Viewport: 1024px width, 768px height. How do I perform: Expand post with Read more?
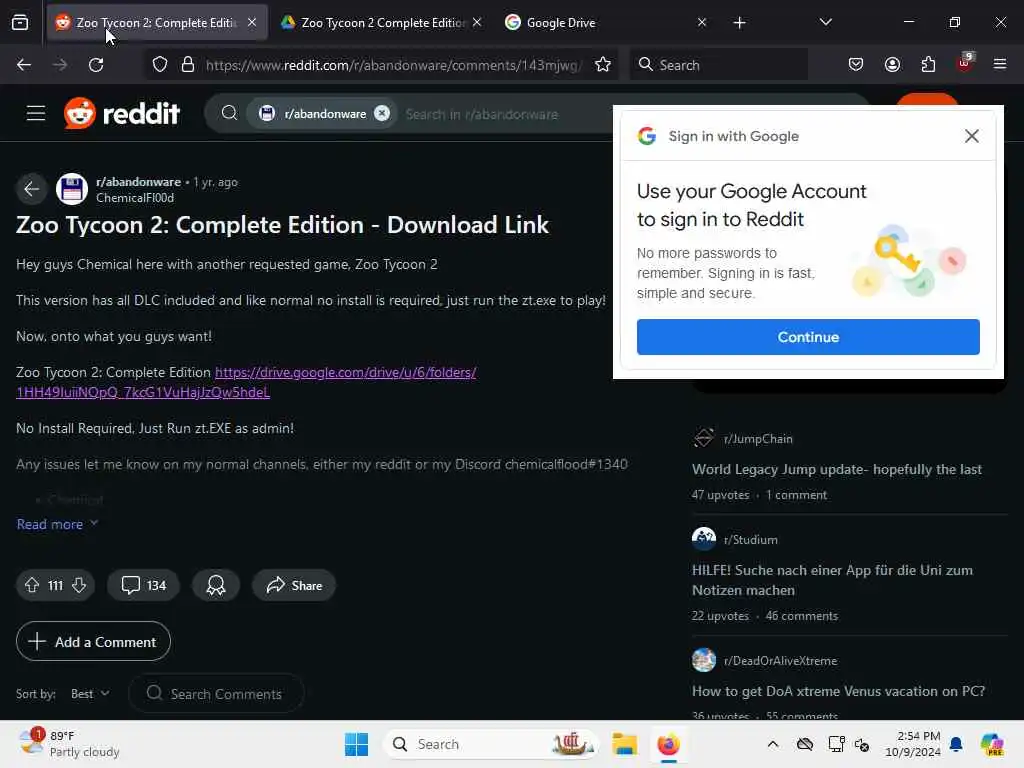pyautogui.click(x=57, y=524)
